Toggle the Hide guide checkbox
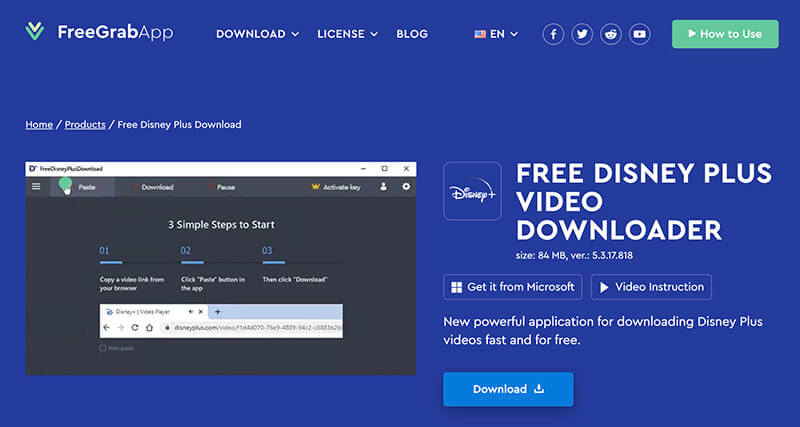The image size is (800, 427). click(x=103, y=348)
